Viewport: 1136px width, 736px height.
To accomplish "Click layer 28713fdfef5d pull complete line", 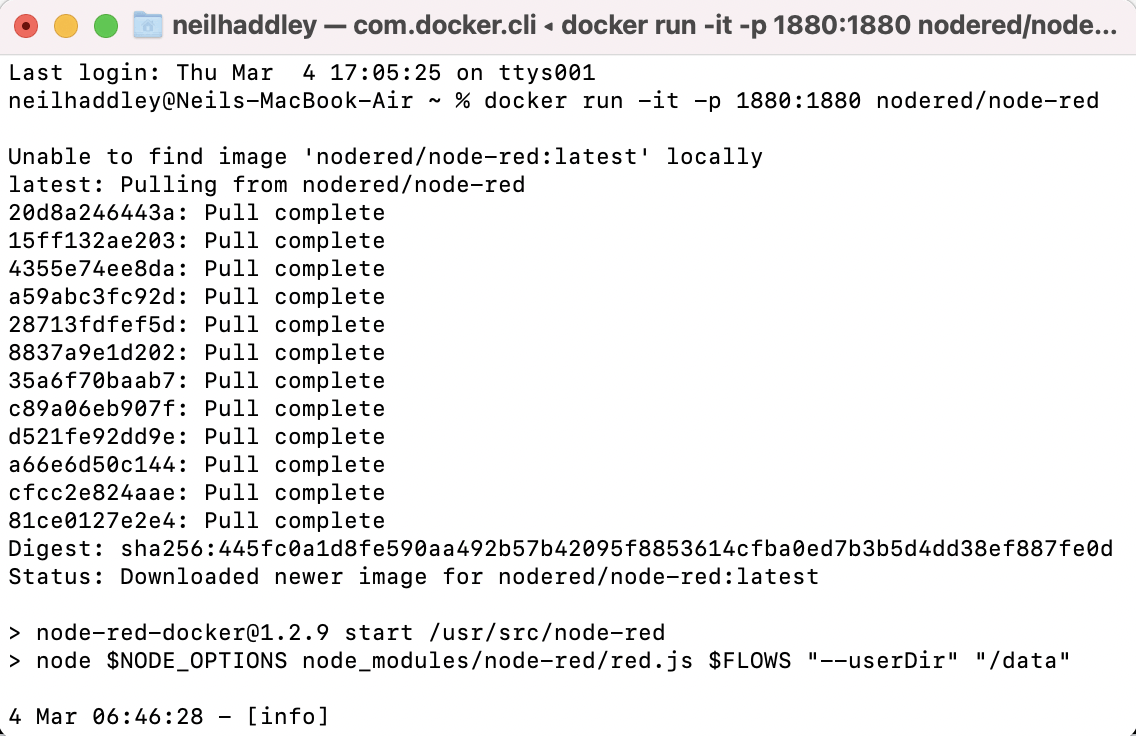I will click(x=196, y=325).
